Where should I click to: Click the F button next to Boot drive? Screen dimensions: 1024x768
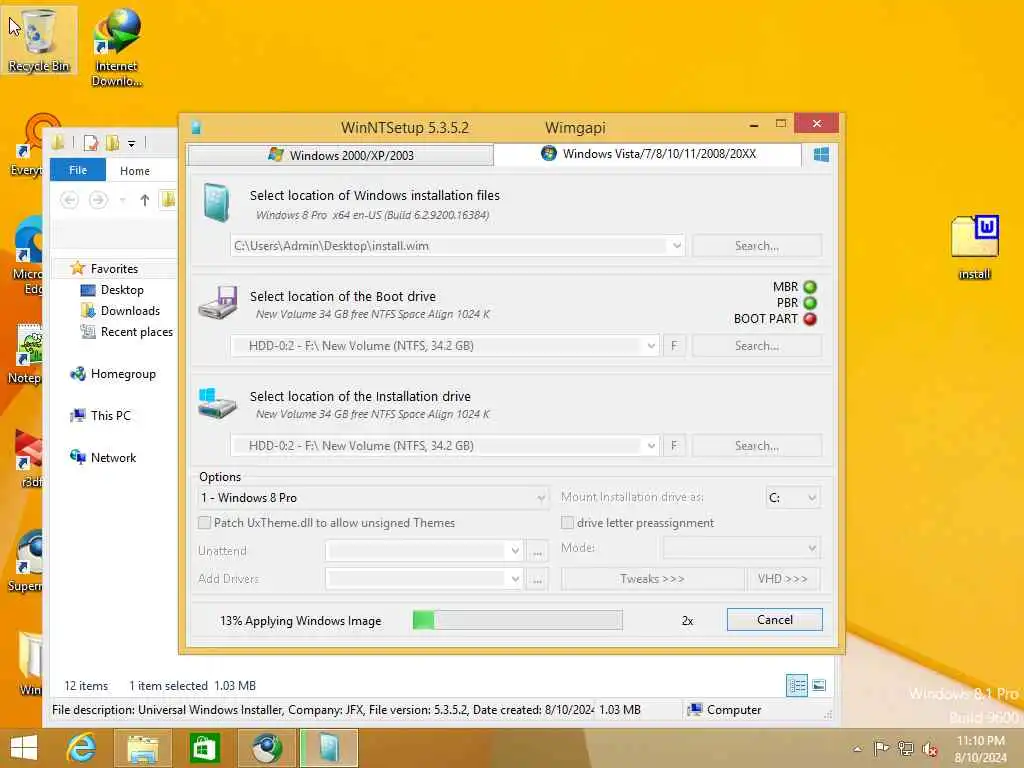tap(674, 345)
